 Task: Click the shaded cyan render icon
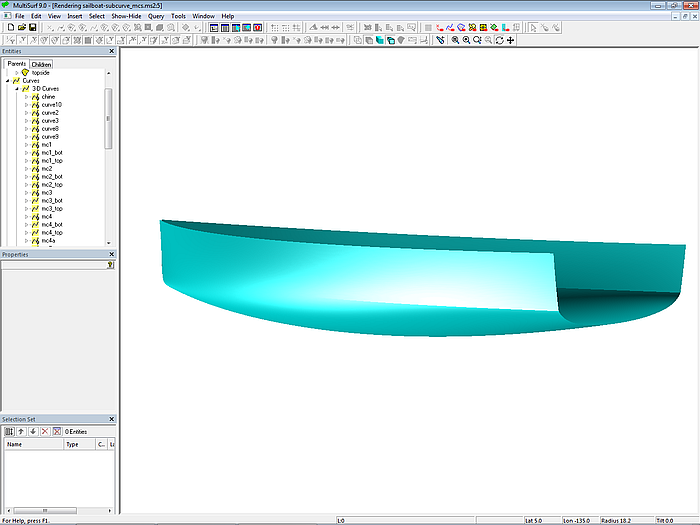(x=379, y=41)
